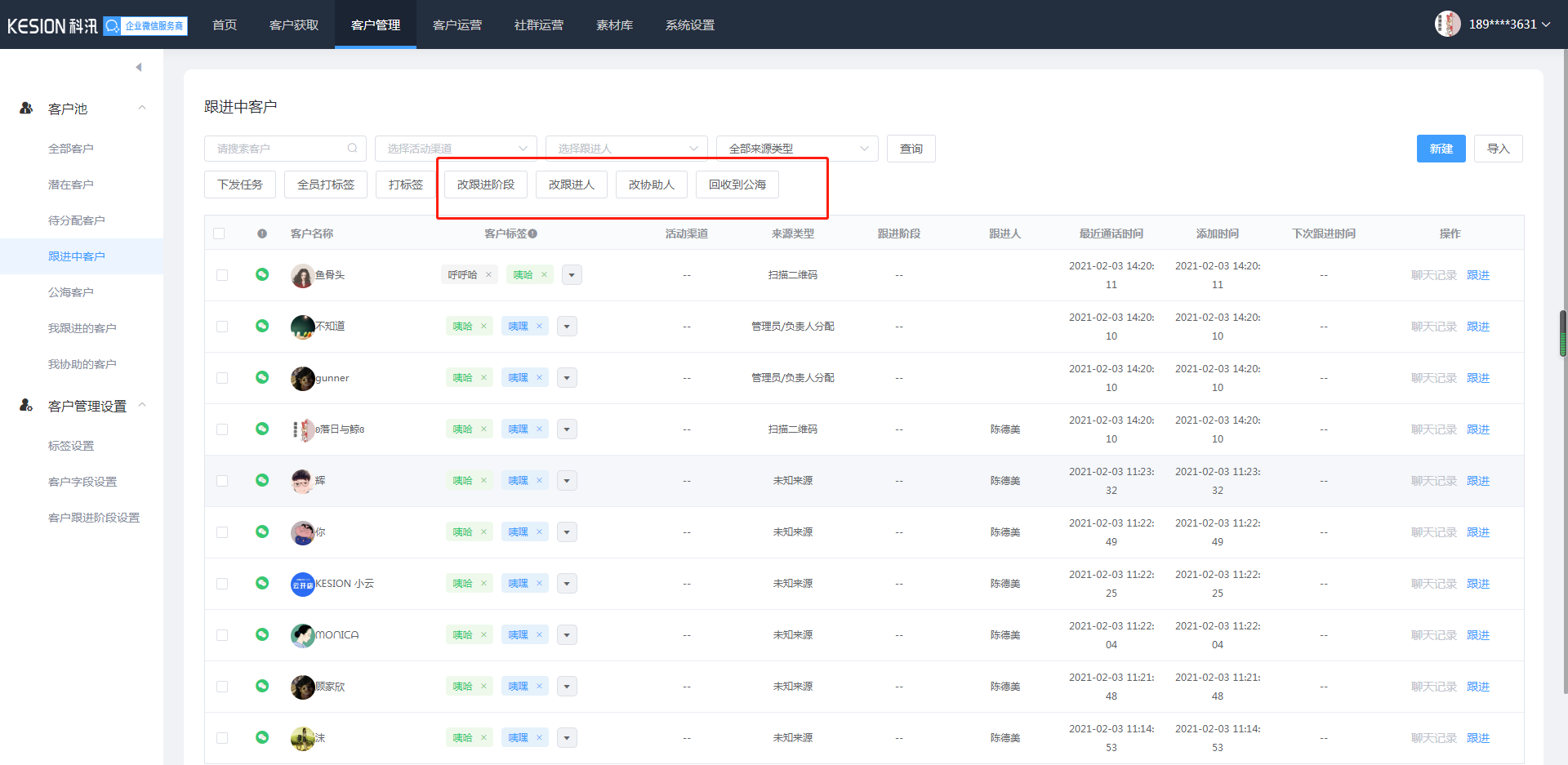Toggle the select-all checkbox in table header

click(x=219, y=234)
